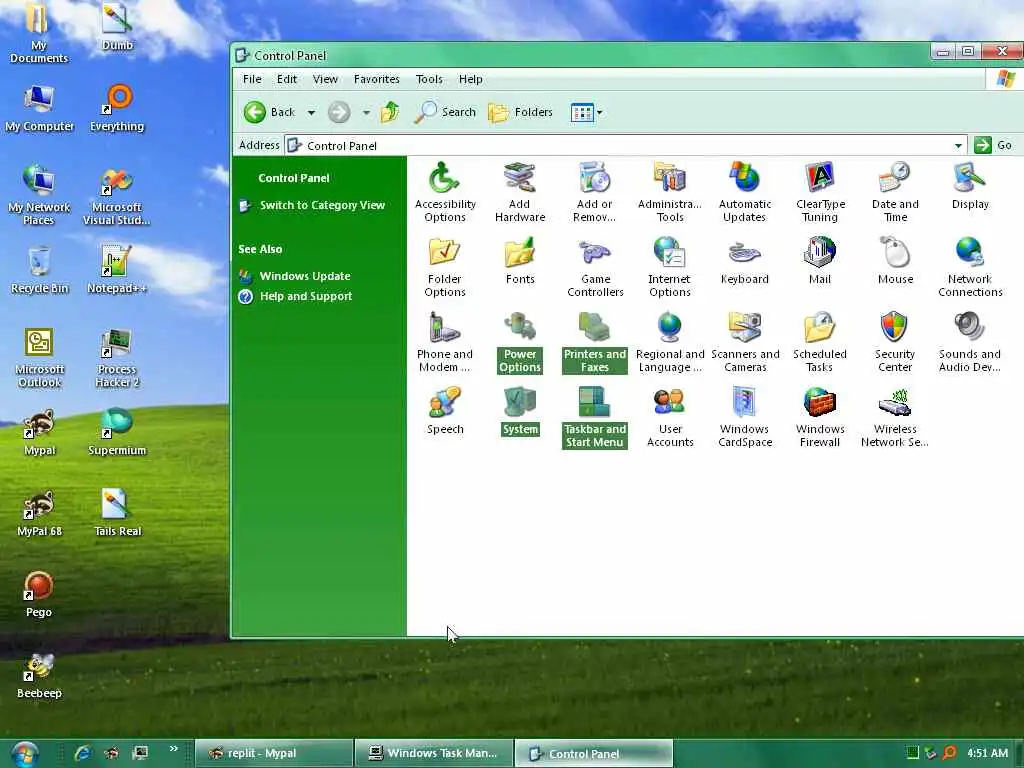Open Security Center icon
Screen dimensions: 1024x768
click(895, 342)
